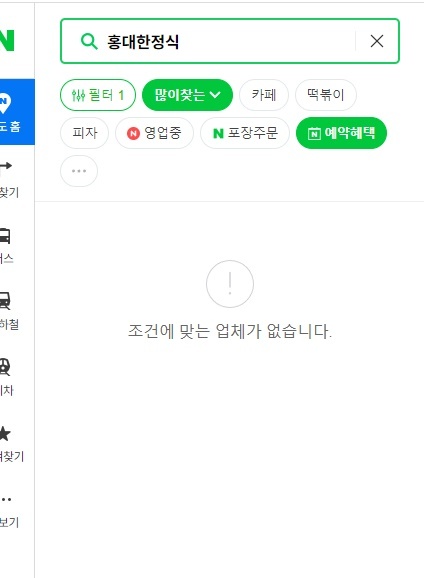
Task: Open the train (기차) sidebar tab
Action: tap(7, 377)
